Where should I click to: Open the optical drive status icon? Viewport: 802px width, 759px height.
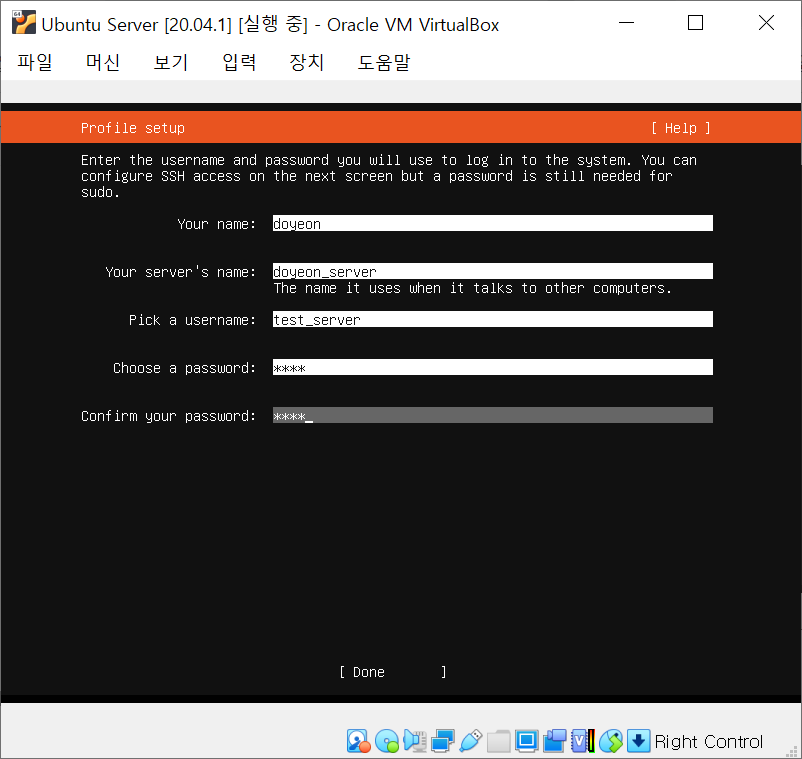387,741
